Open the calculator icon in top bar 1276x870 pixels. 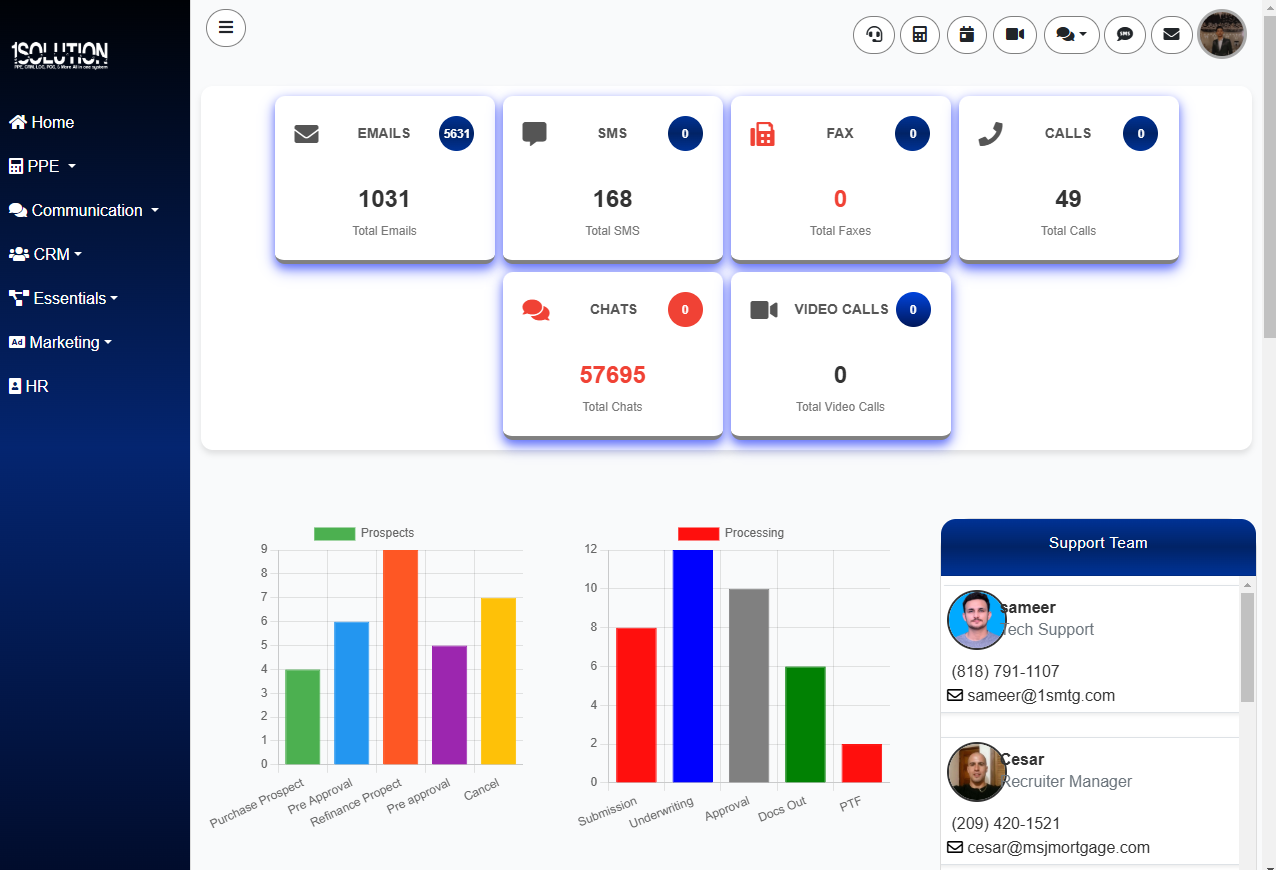(x=920, y=35)
